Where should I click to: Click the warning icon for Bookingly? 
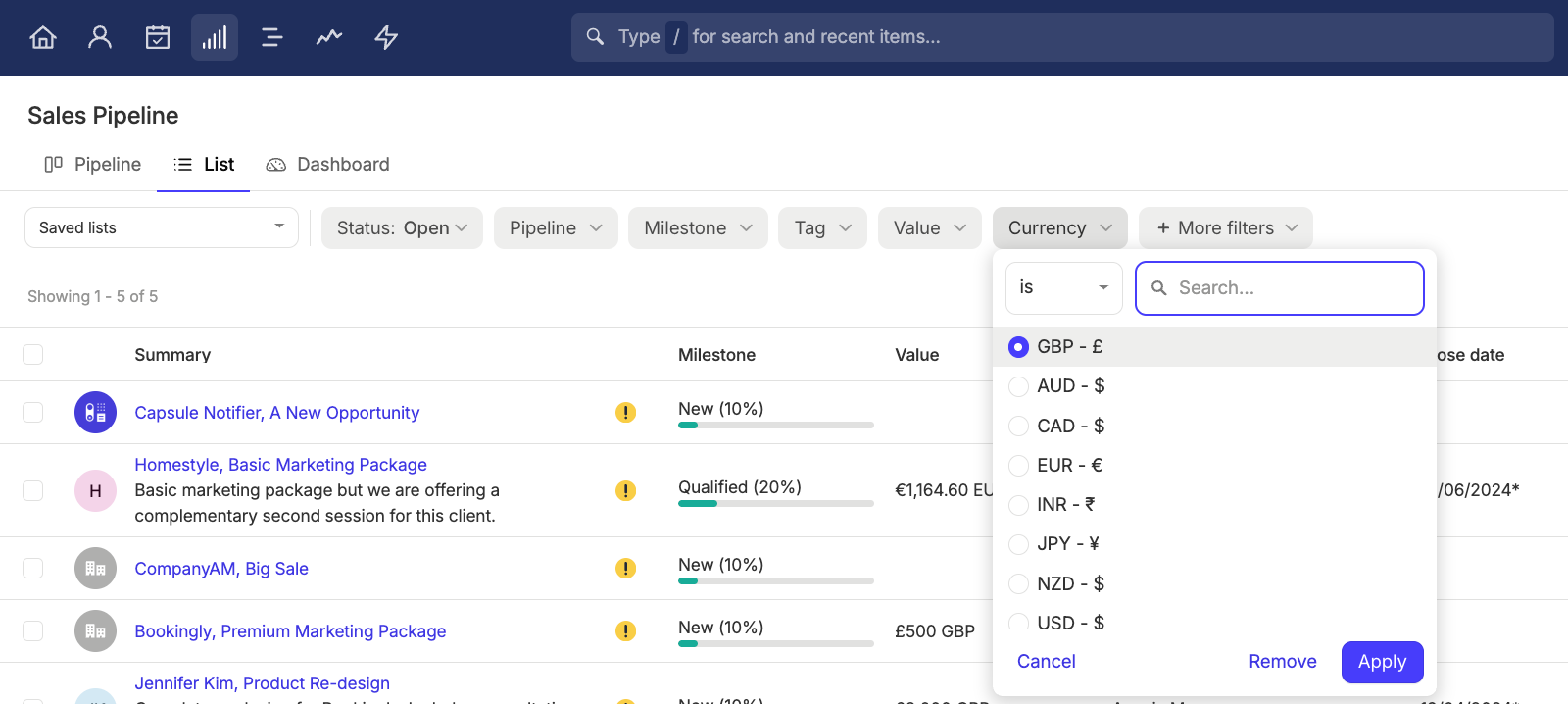tap(625, 630)
